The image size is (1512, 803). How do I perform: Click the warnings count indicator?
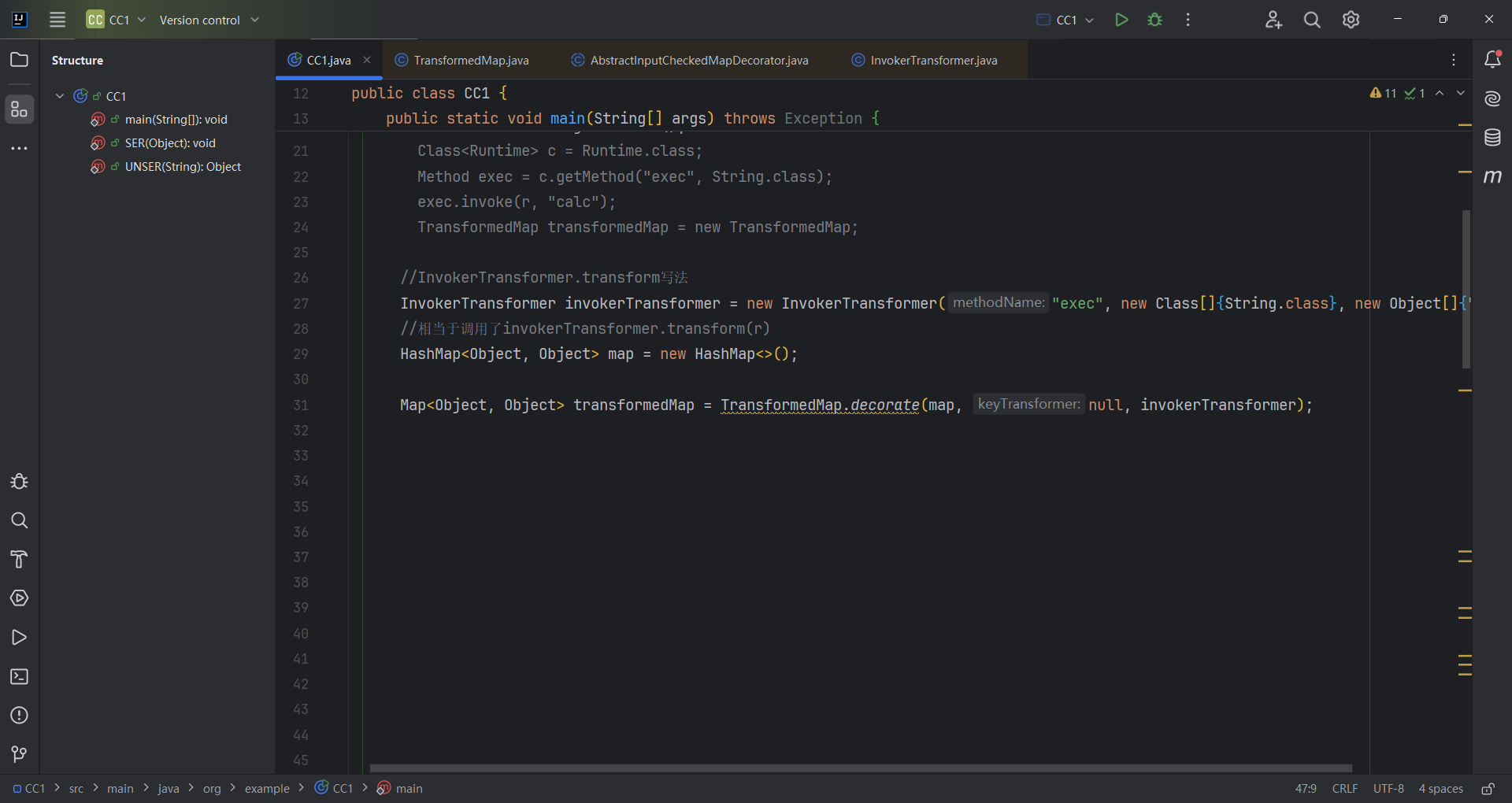point(1383,93)
